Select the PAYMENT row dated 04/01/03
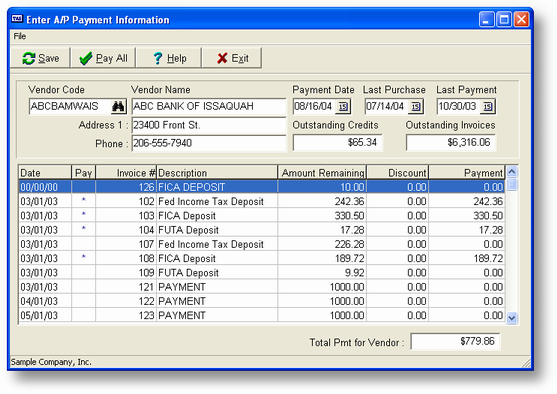 pyautogui.click(x=262, y=301)
